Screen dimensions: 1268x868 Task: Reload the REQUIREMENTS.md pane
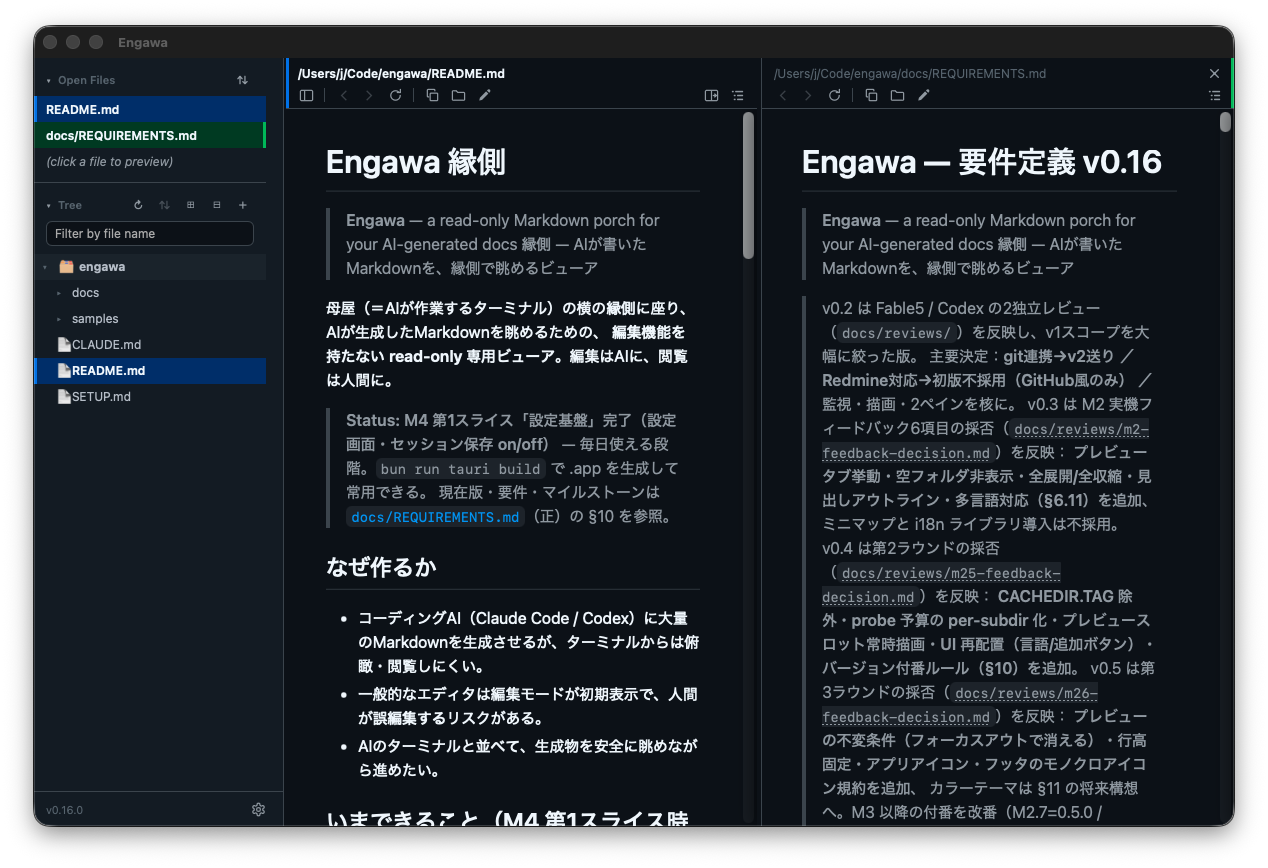click(x=834, y=96)
